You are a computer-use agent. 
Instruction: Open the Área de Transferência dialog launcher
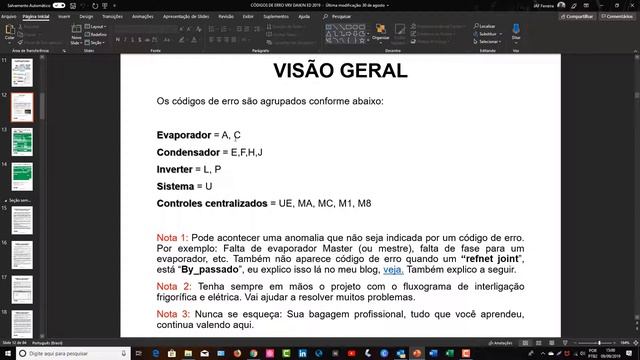click(64, 51)
